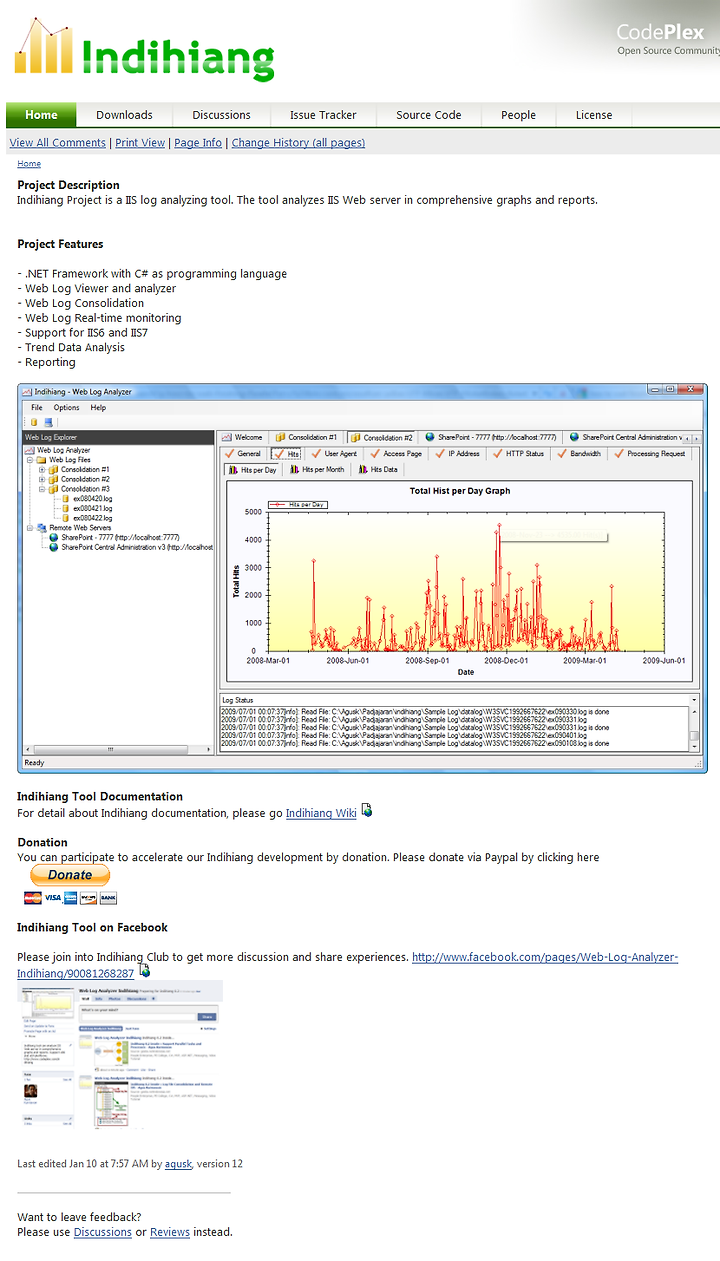
Task: Collapse the Web Log Files node
Action: point(30,460)
